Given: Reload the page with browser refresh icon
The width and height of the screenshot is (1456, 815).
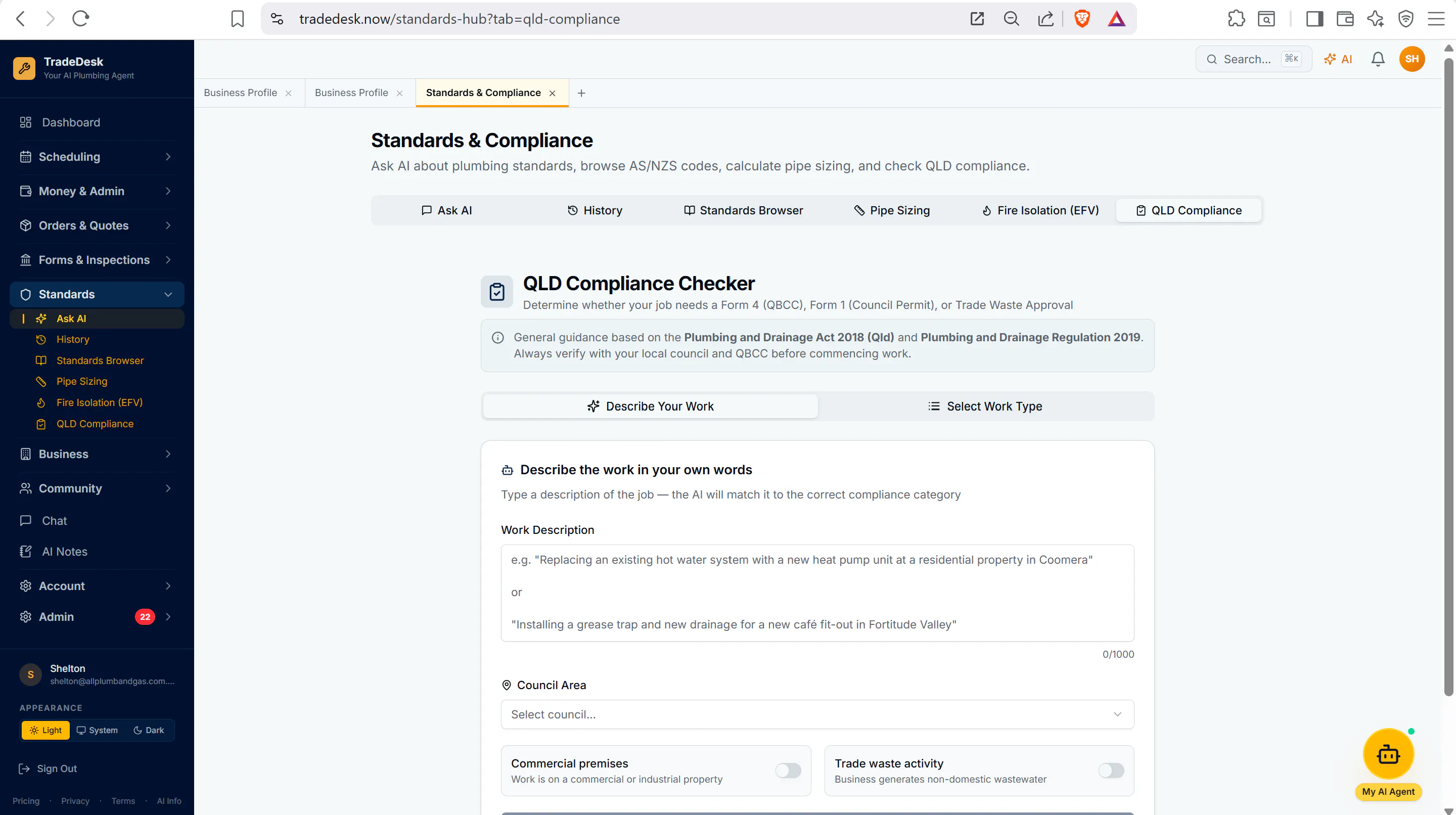Looking at the screenshot, I should click(x=81, y=19).
